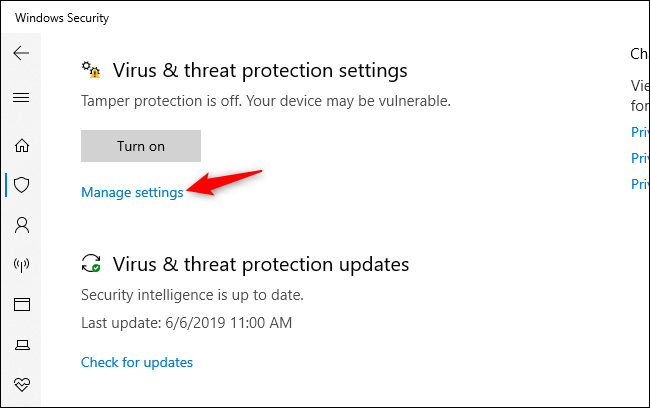Open Device performance & health heart icon
Viewport: 650px width, 408px height.
tap(21, 384)
